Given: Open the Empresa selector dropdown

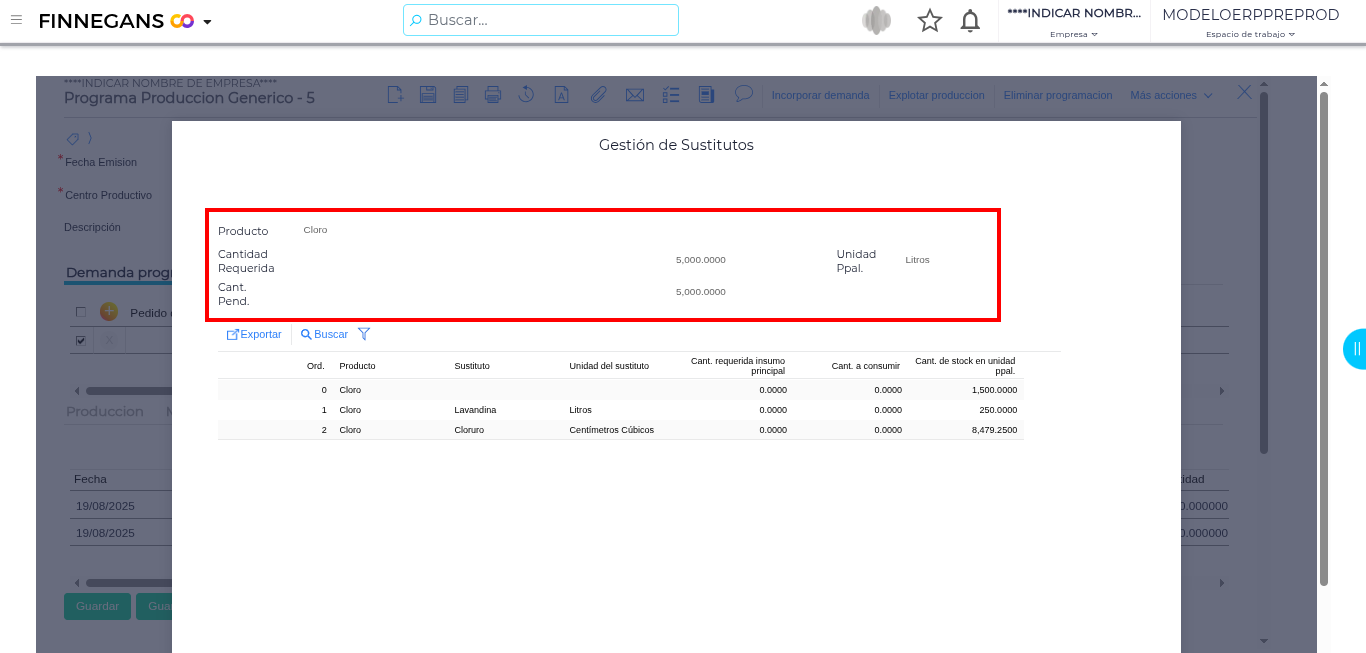Looking at the screenshot, I should 1074,34.
